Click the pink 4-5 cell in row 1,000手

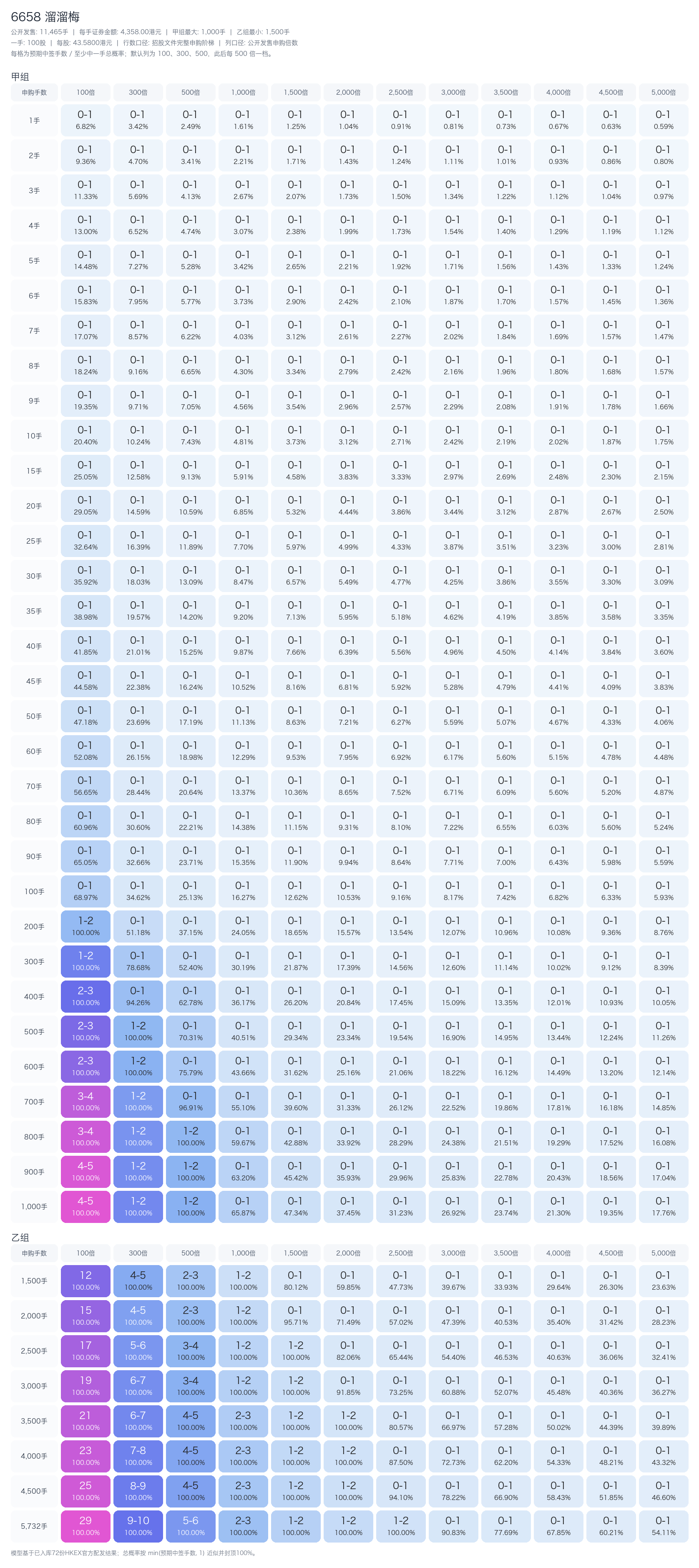tap(85, 1206)
